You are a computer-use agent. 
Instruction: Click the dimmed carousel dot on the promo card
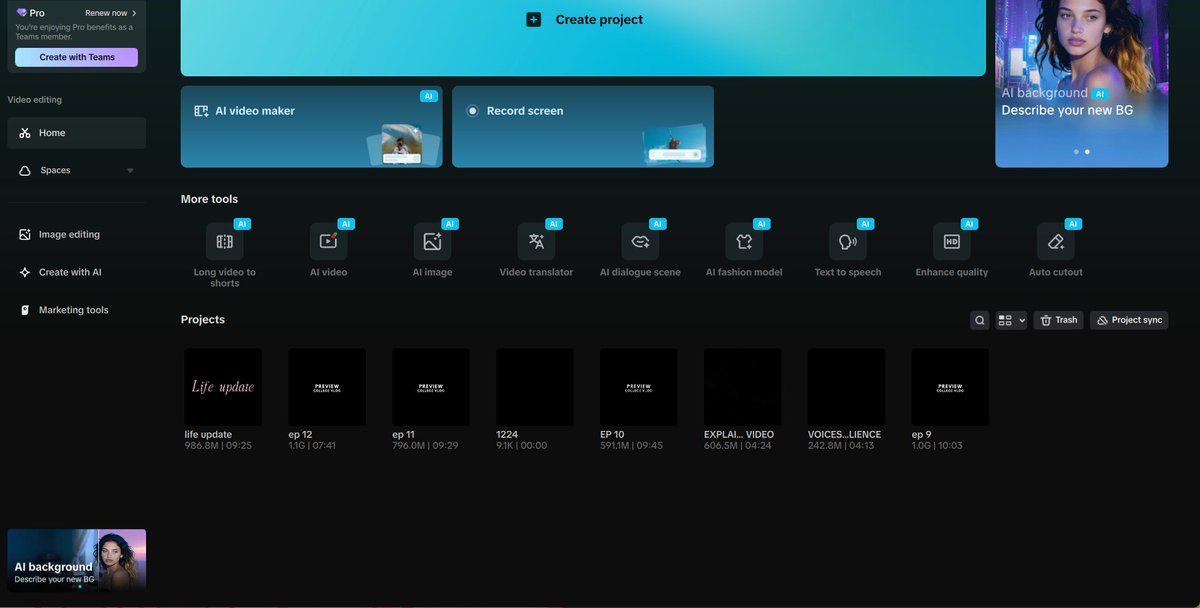coord(1076,152)
